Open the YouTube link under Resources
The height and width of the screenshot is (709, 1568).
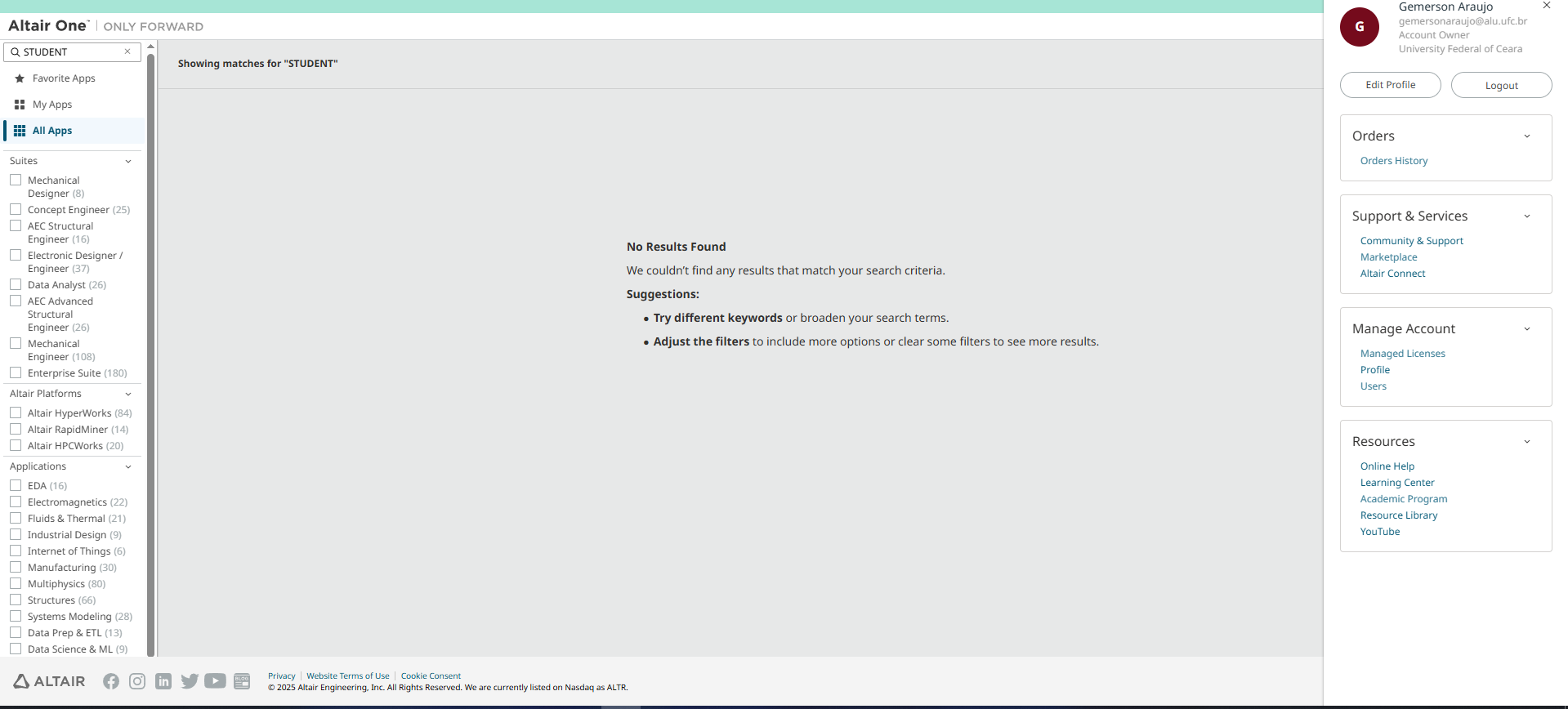pos(1380,532)
